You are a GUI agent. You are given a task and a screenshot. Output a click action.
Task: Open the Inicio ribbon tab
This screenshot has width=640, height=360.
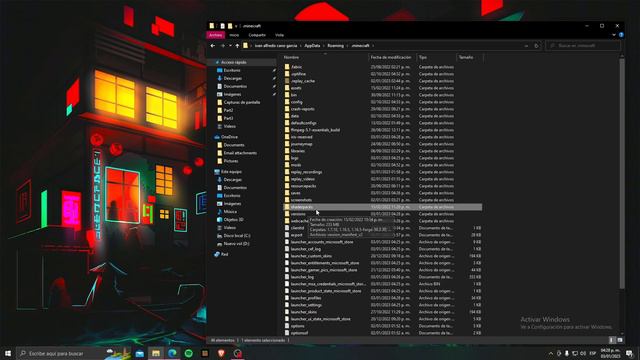(234, 35)
